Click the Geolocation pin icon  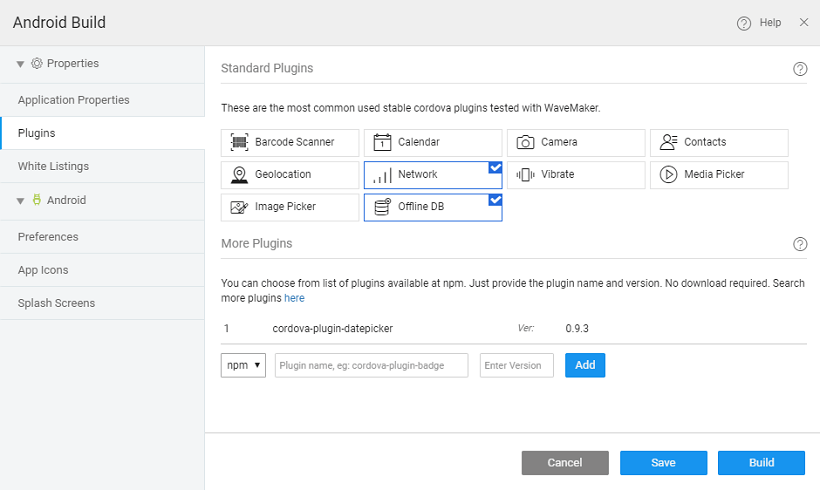point(239,175)
